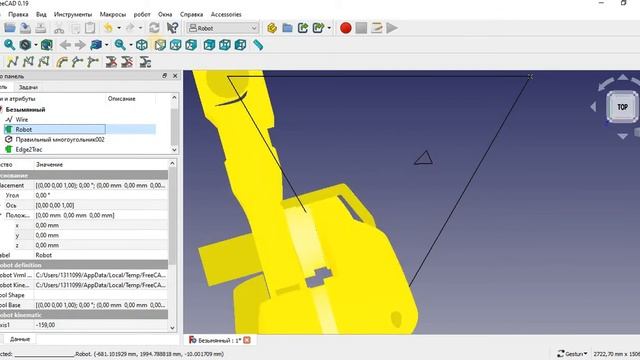Click the Make Link icon

303,28
